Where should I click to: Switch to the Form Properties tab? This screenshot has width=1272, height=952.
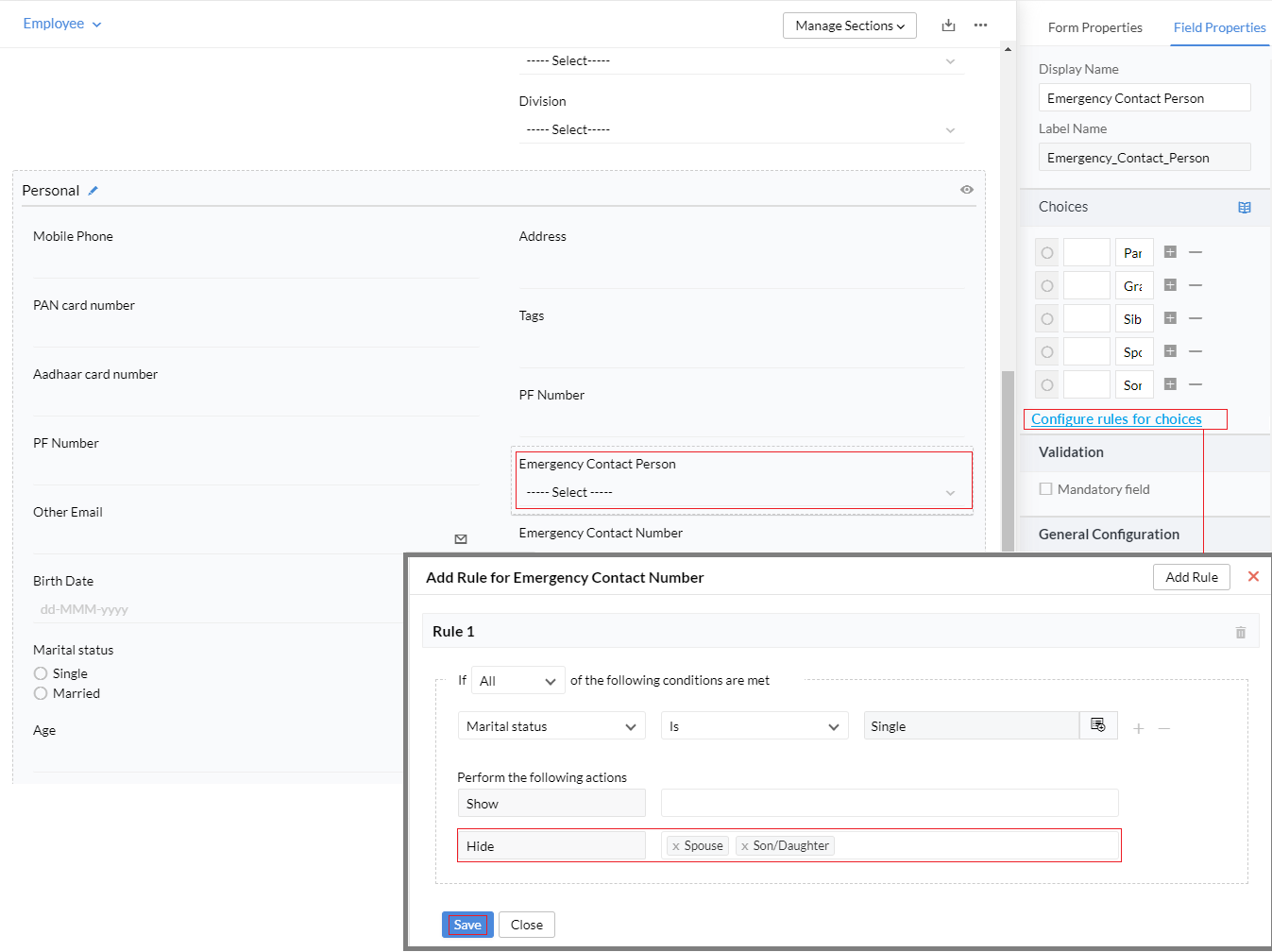[1094, 27]
